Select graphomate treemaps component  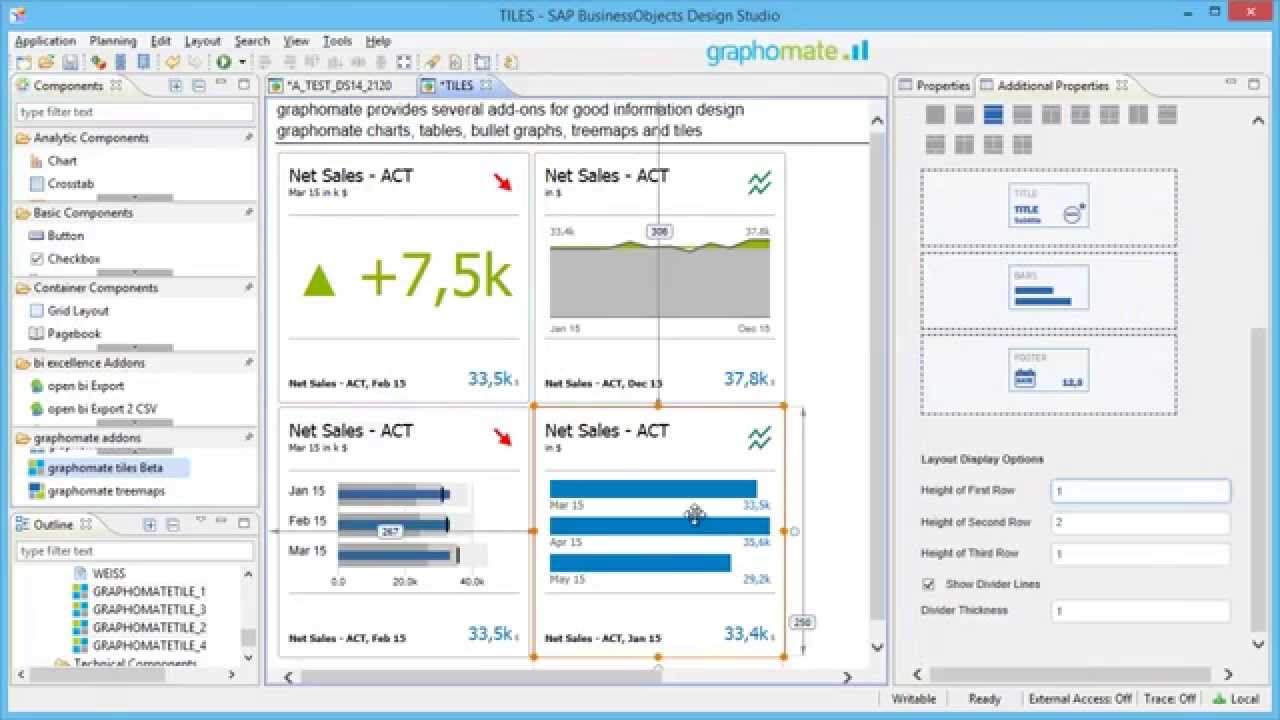point(97,491)
